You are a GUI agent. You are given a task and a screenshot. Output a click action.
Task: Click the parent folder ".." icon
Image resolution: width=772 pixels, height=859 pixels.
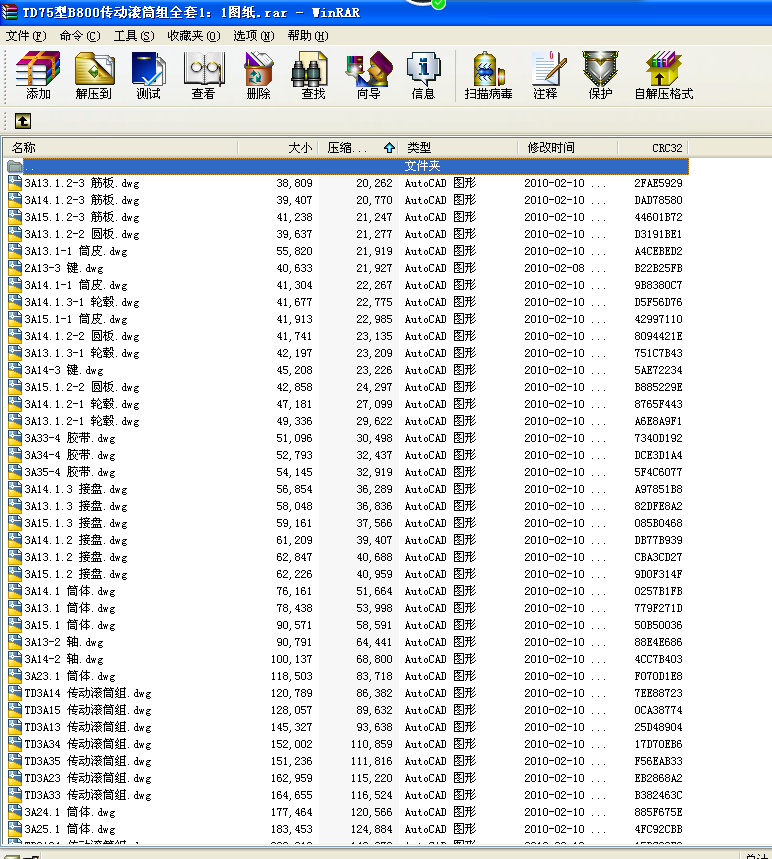coord(15,166)
